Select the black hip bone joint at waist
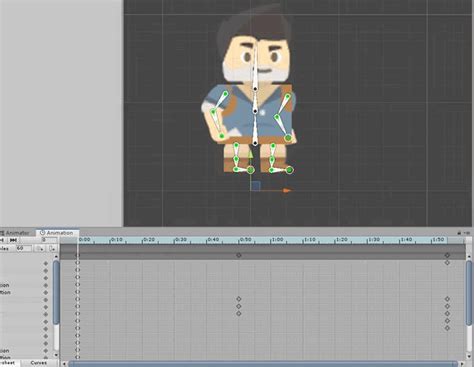 [x=255, y=143]
